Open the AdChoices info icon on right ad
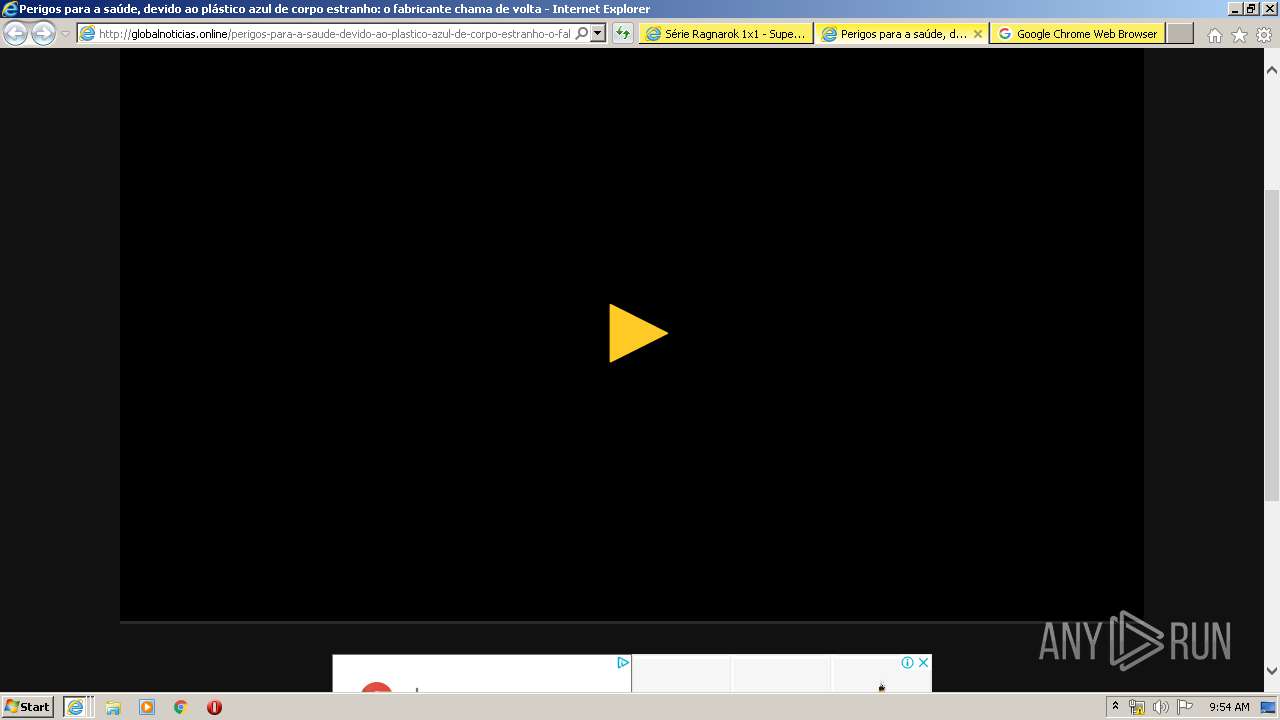Image resolution: width=1280 pixels, height=720 pixels. coord(907,662)
